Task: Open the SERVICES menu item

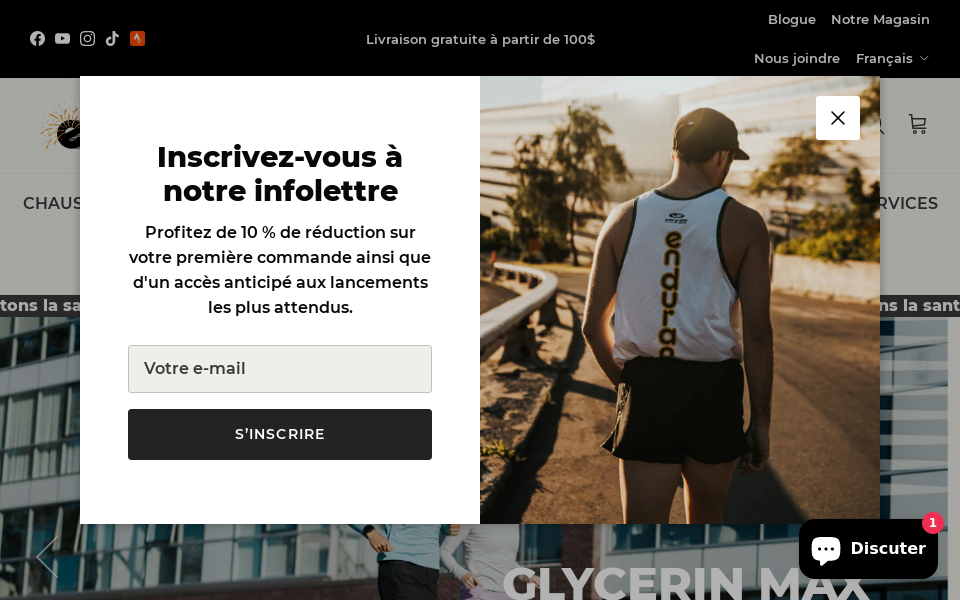Action: (909, 203)
